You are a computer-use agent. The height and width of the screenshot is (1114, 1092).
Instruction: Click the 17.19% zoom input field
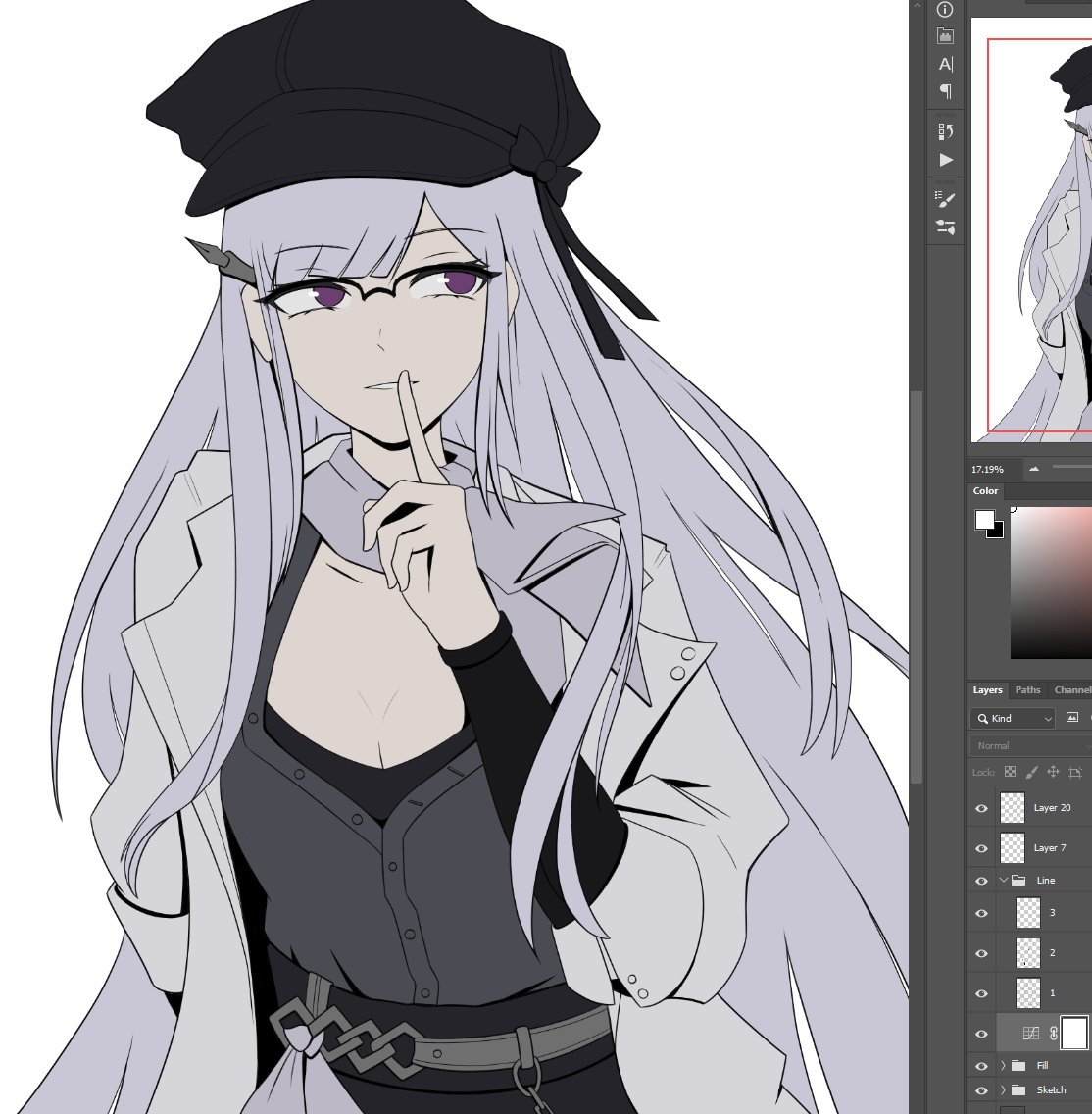pos(993,469)
